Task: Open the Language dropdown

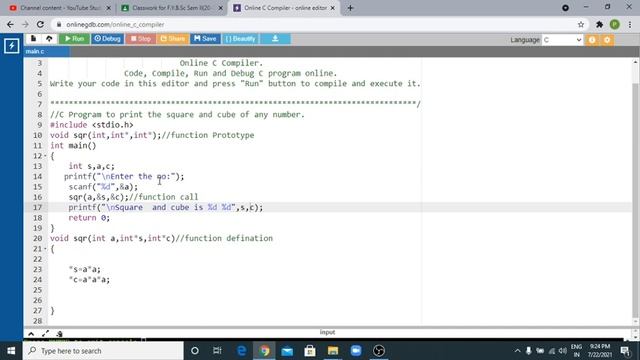Action: click(x=562, y=40)
